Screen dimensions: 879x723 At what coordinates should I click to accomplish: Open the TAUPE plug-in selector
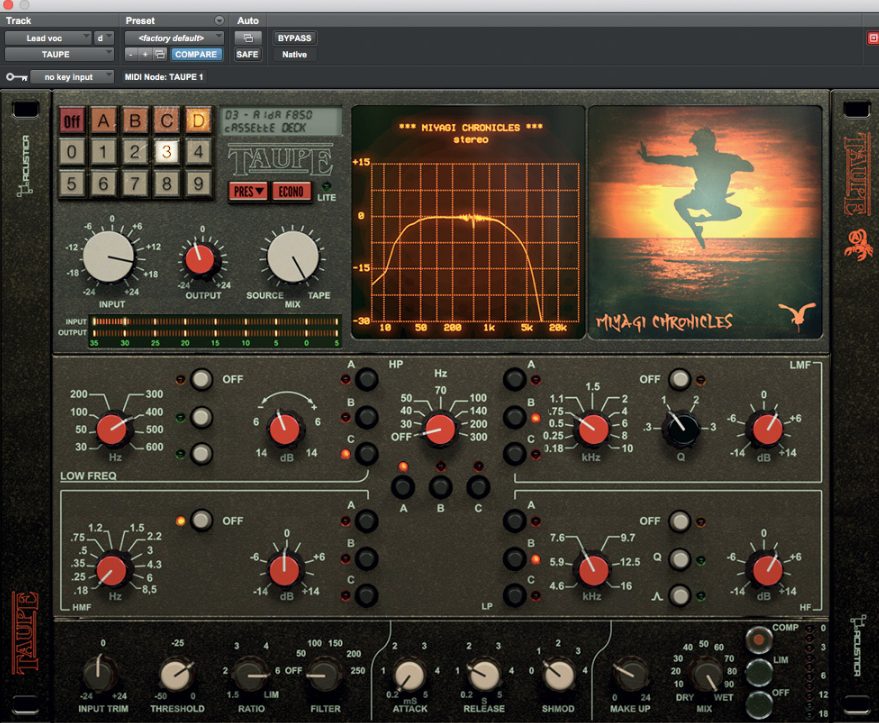tap(59, 54)
